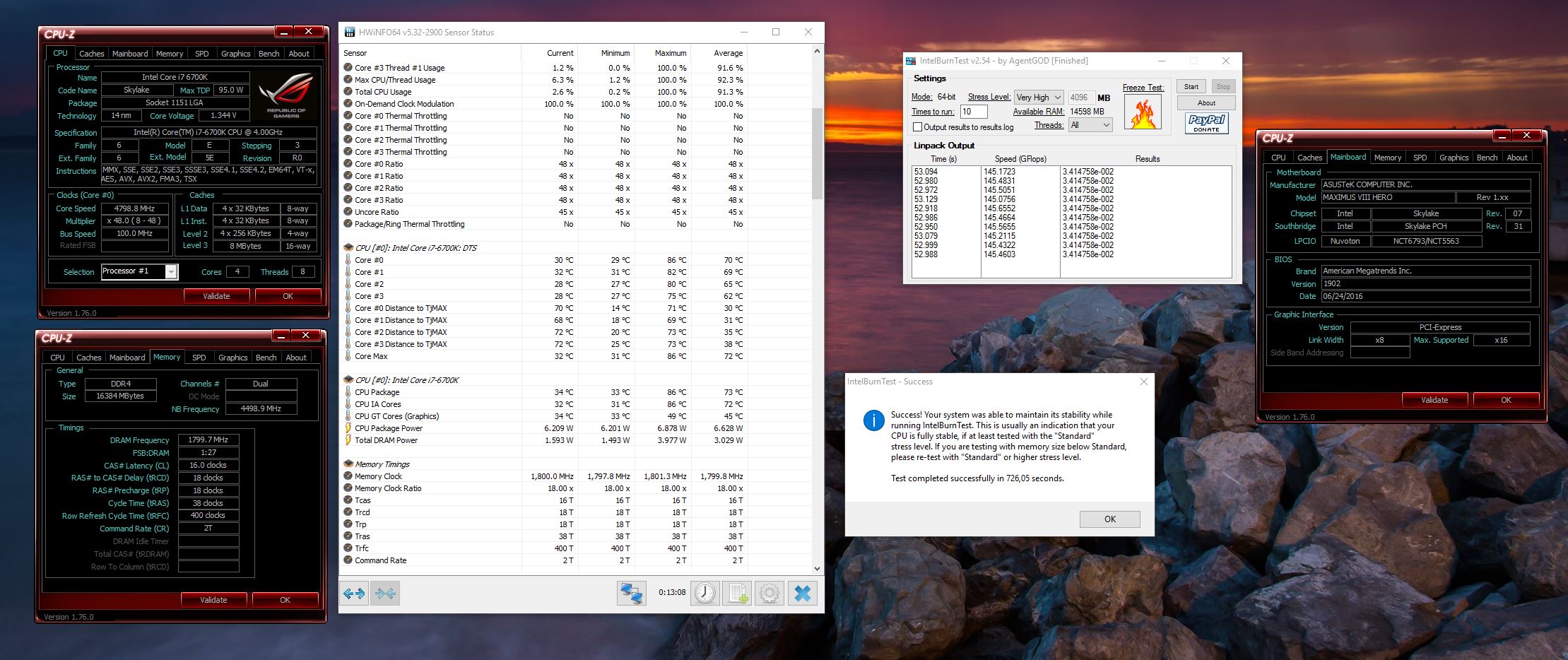Click the Times to run input field

[974, 112]
